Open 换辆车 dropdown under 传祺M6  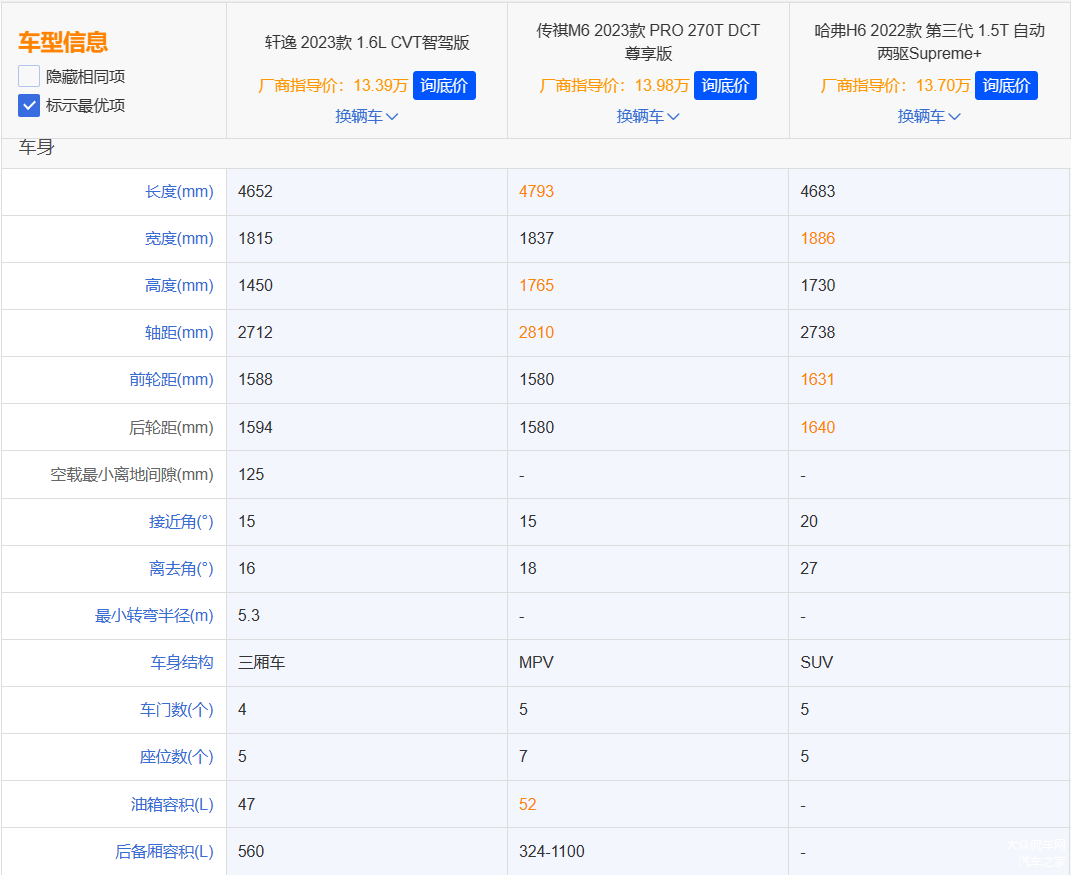[647, 116]
